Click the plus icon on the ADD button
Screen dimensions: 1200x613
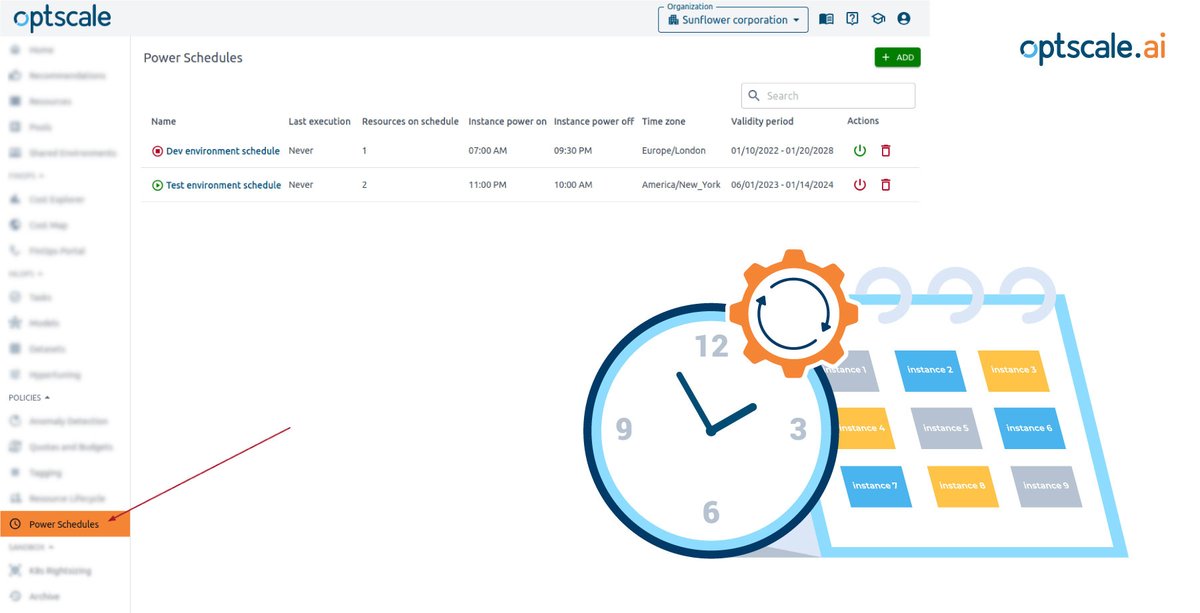click(x=886, y=58)
